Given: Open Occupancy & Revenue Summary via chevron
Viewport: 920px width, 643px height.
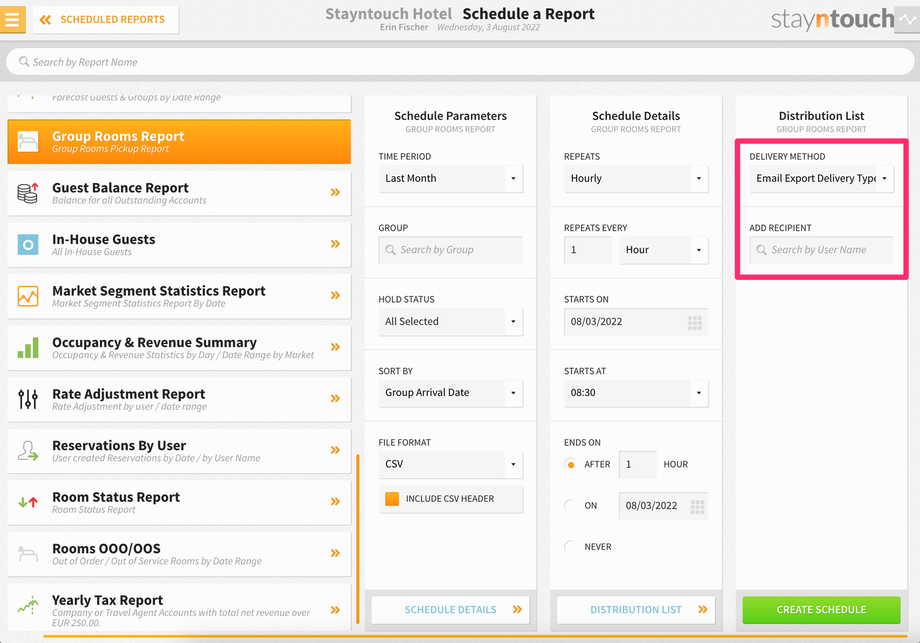Looking at the screenshot, I should click(335, 347).
